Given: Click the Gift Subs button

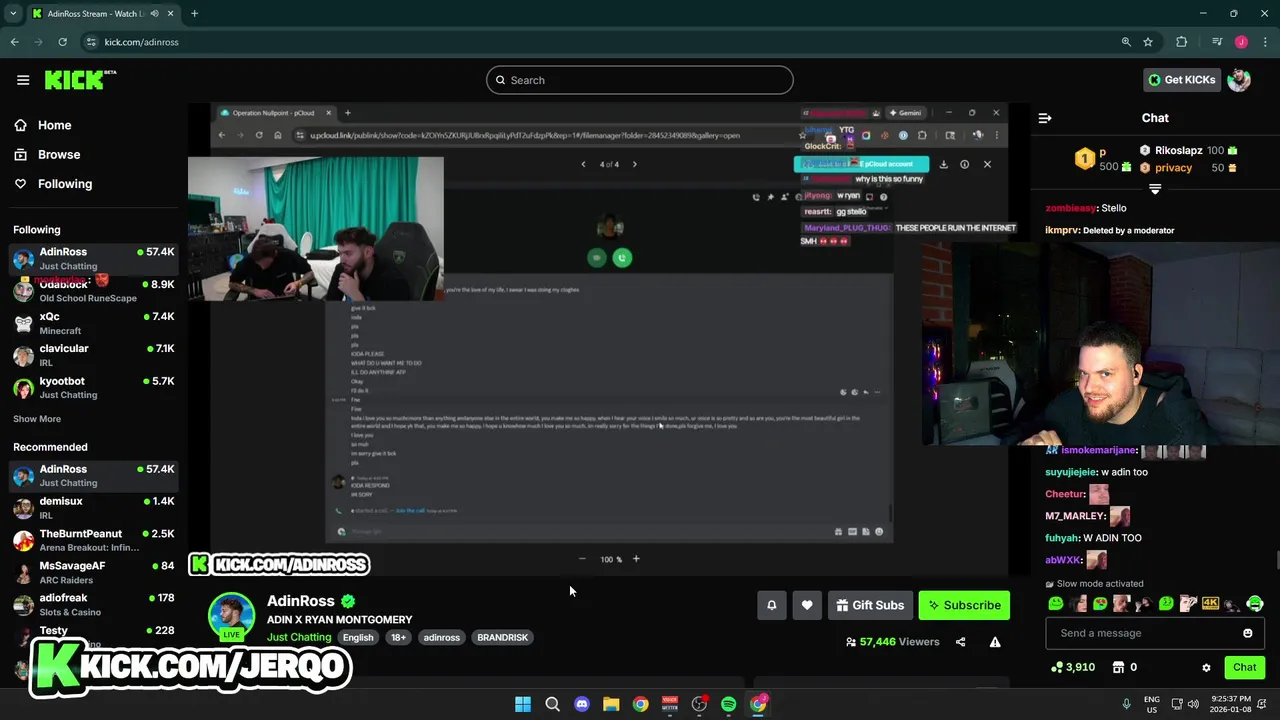Looking at the screenshot, I should tap(870, 605).
